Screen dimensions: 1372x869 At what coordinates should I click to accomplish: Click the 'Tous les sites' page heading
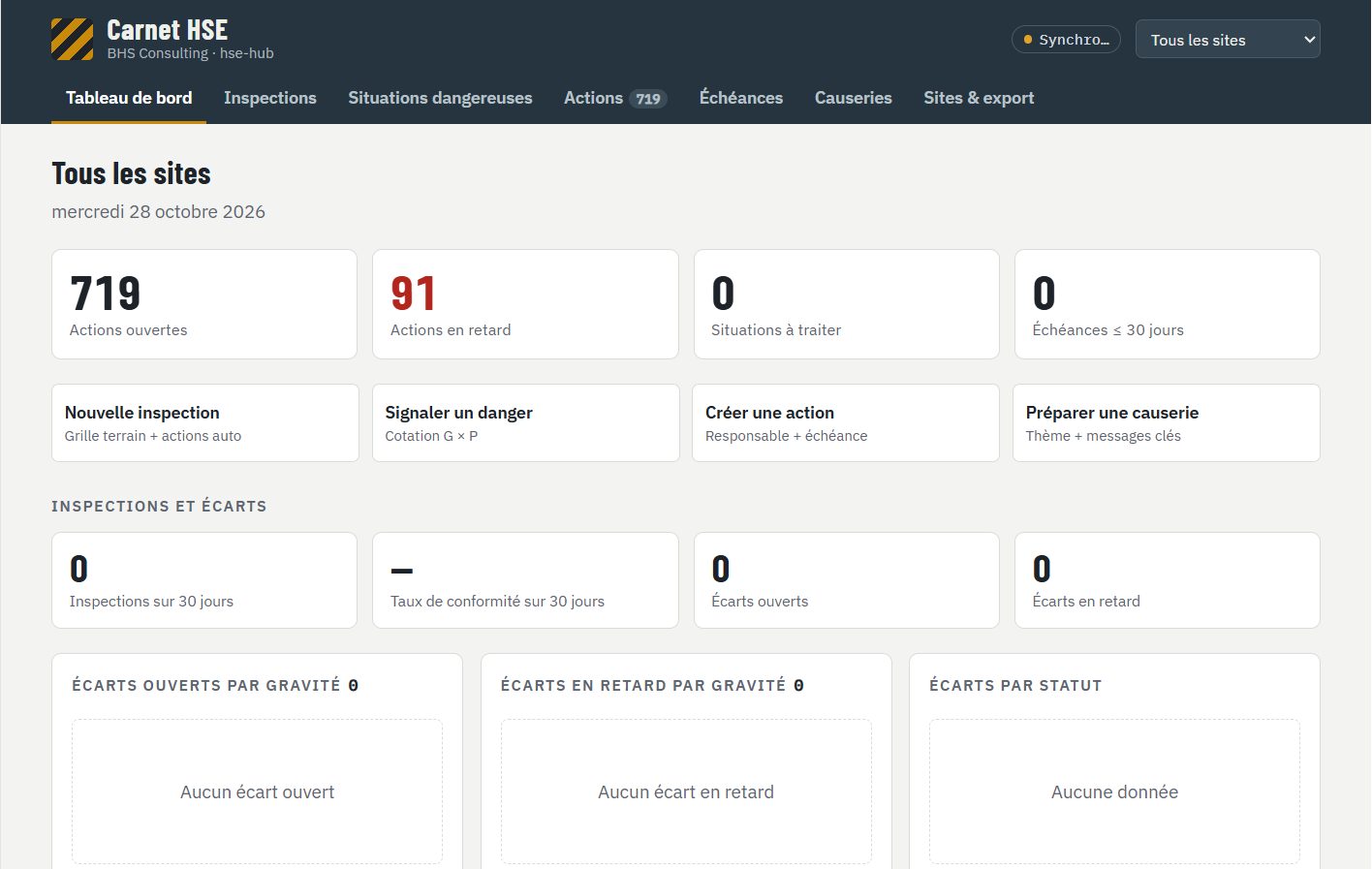(131, 173)
